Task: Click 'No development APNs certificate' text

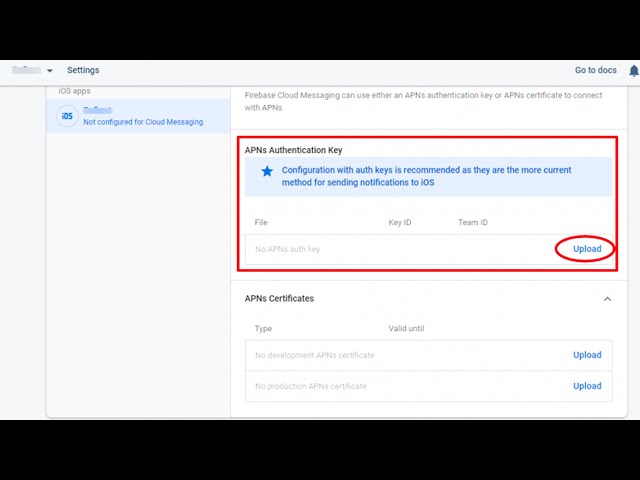Action: click(x=315, y=355)
